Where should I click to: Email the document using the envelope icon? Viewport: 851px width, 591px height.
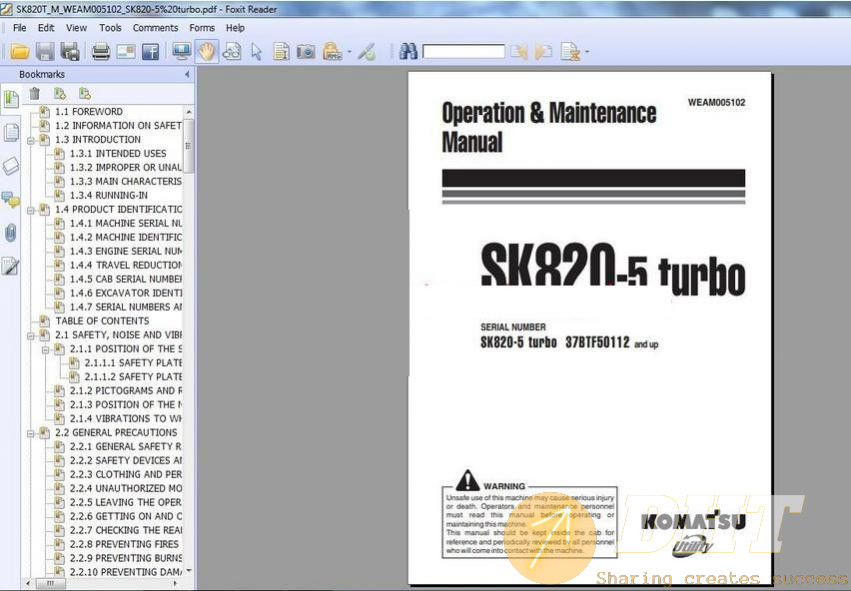(126, 52)
